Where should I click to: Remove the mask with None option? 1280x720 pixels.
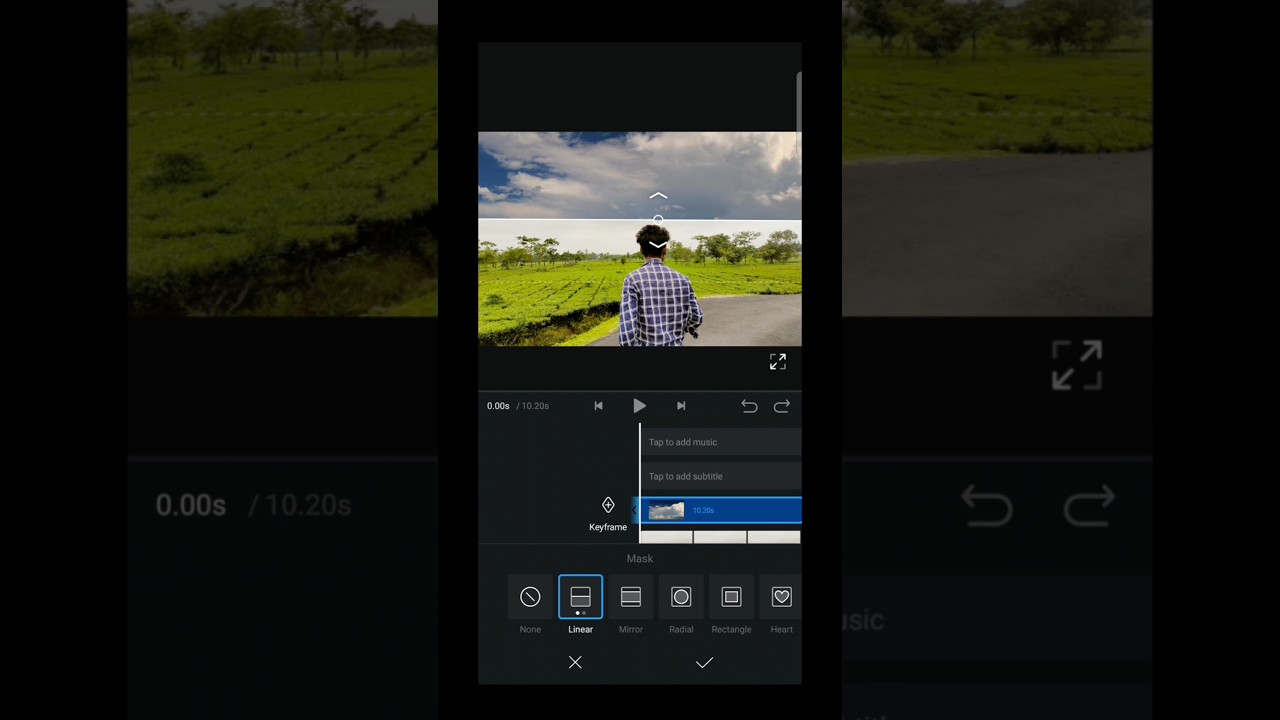click(x=530, y=597)
